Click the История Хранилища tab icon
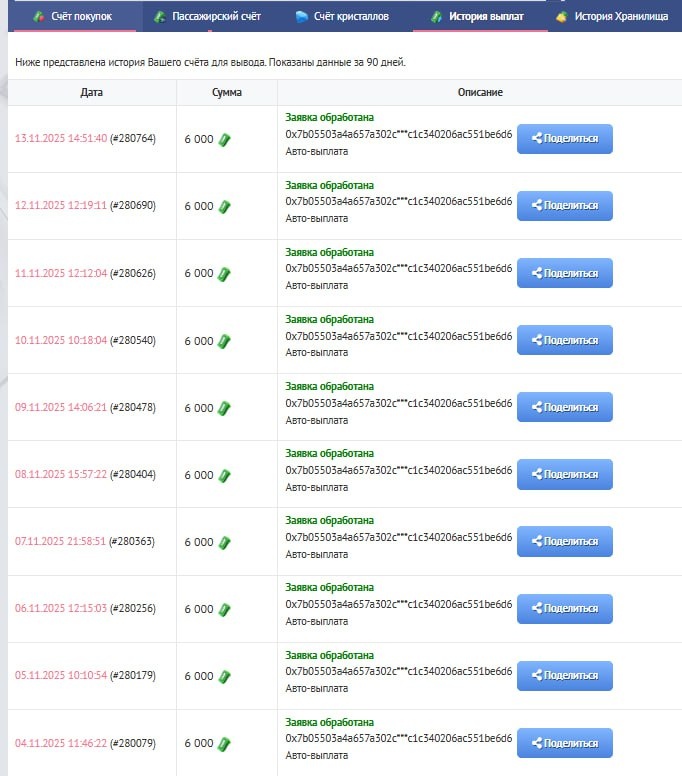682x776 pixels. (562, 17)
